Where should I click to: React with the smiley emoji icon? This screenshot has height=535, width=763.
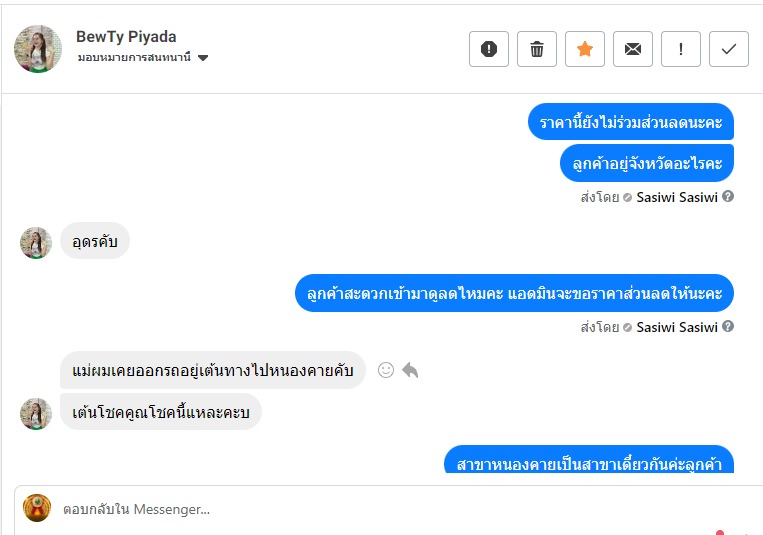click(x=385, y=370)
